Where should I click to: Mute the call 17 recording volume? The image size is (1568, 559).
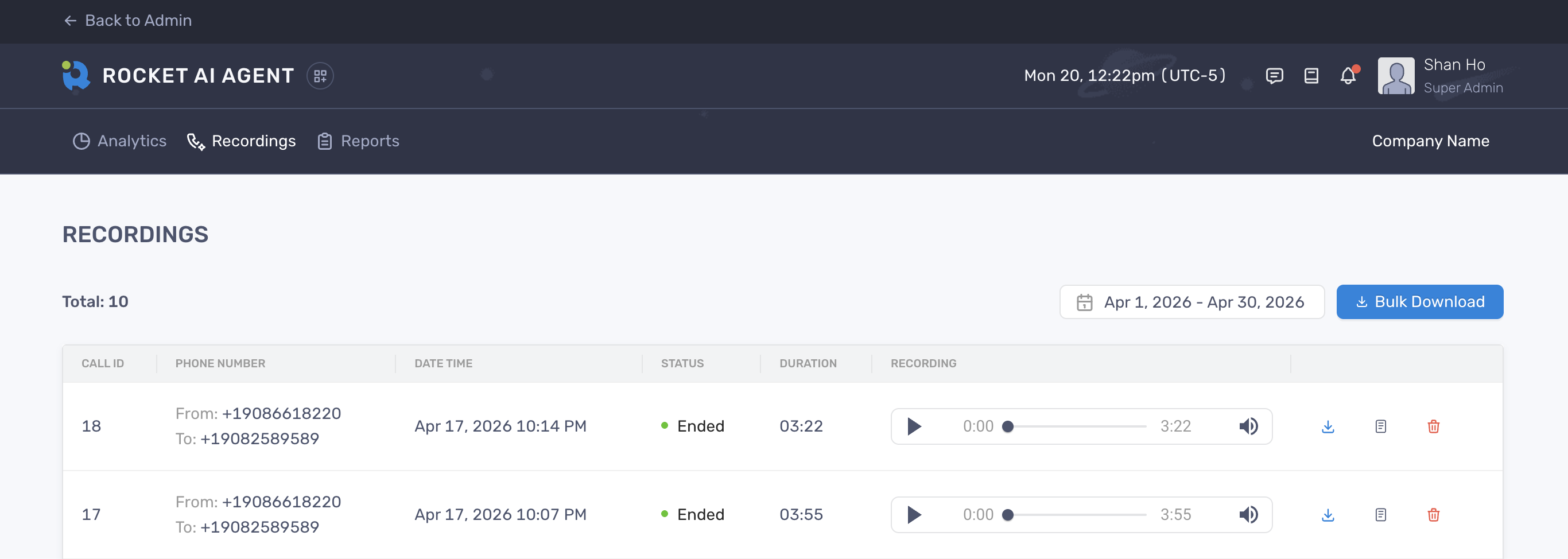[1248, 515]
